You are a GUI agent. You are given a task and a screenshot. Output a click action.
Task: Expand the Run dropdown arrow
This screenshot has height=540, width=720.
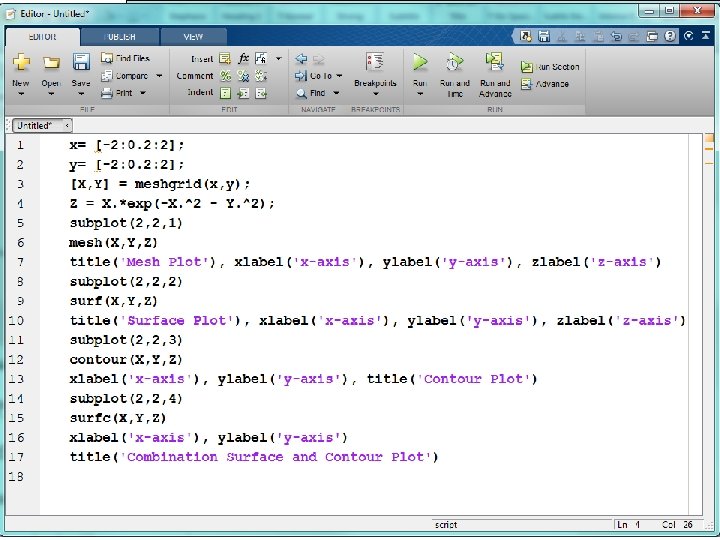[420, 94]
